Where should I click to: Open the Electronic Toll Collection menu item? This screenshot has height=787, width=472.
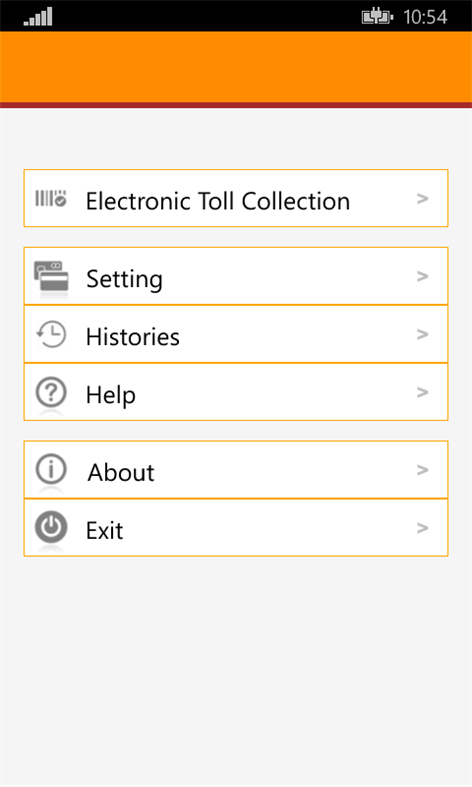coord(236,198)
